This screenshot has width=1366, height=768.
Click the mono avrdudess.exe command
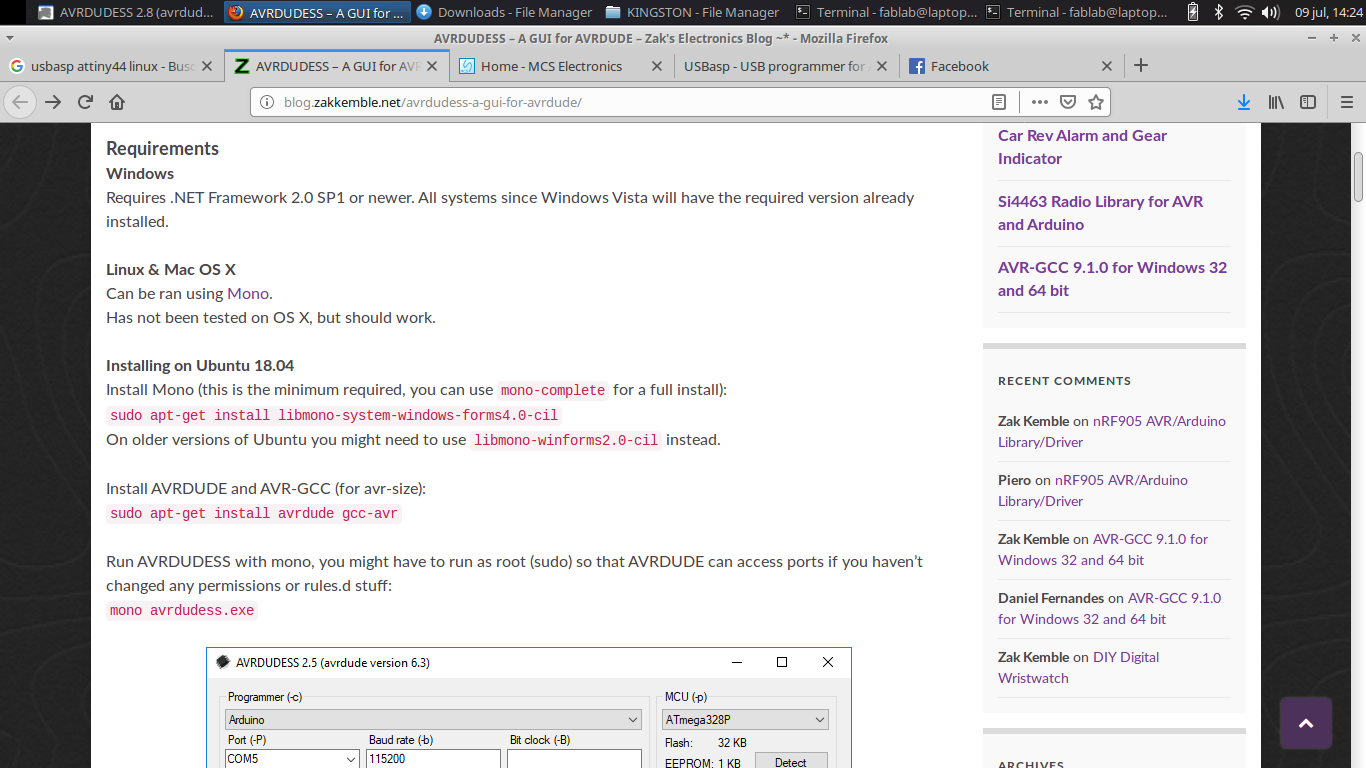[182, 610]
